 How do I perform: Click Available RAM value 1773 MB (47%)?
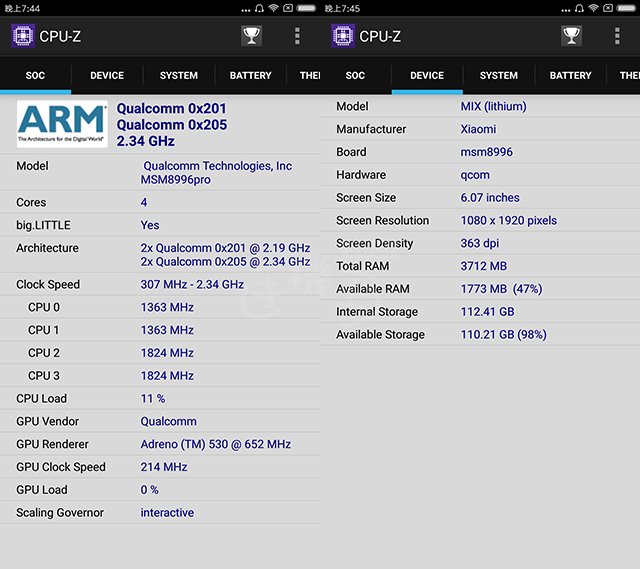click(501, 289)
